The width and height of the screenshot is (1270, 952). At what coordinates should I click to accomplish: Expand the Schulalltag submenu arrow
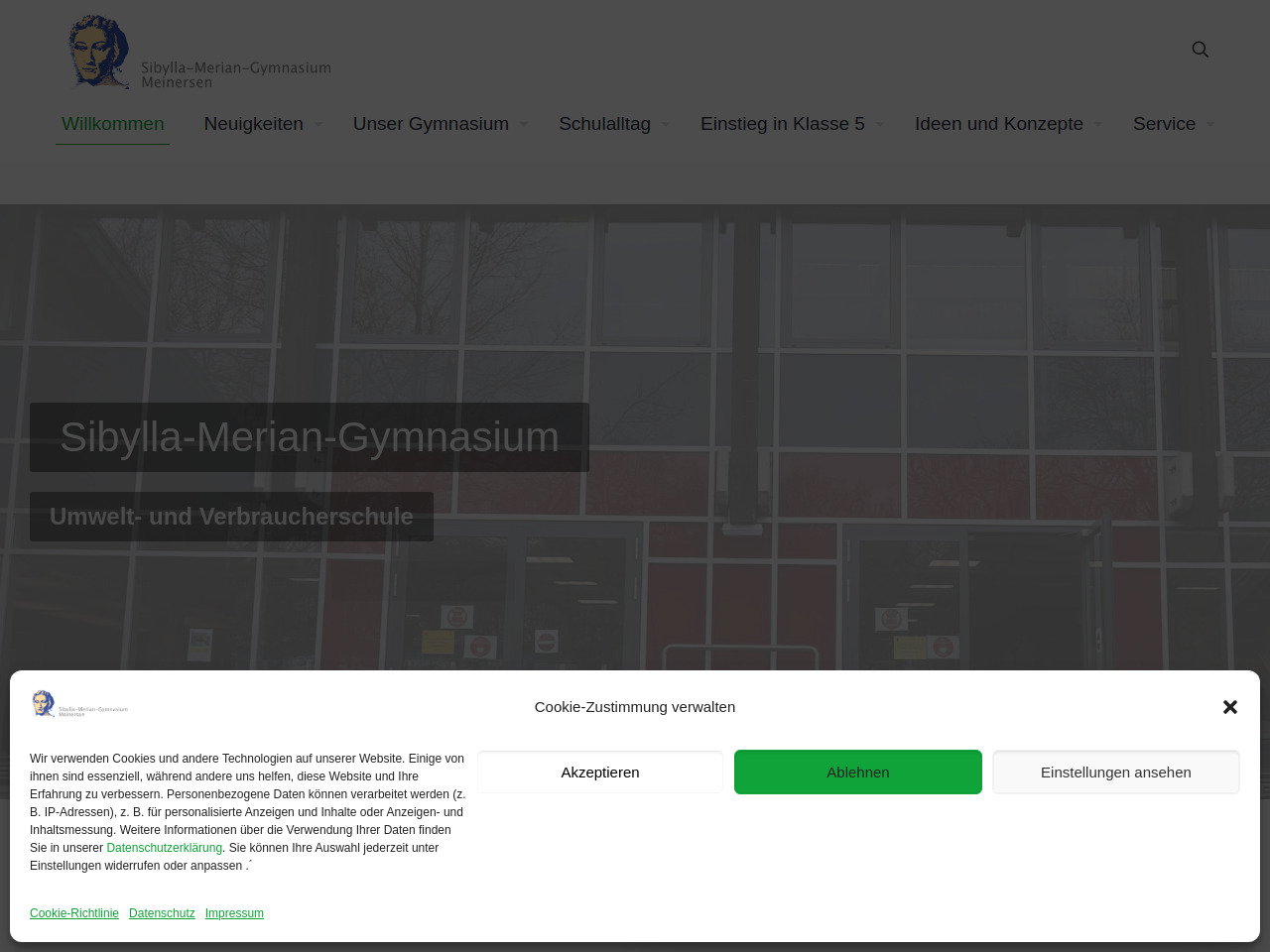(666, 125)
